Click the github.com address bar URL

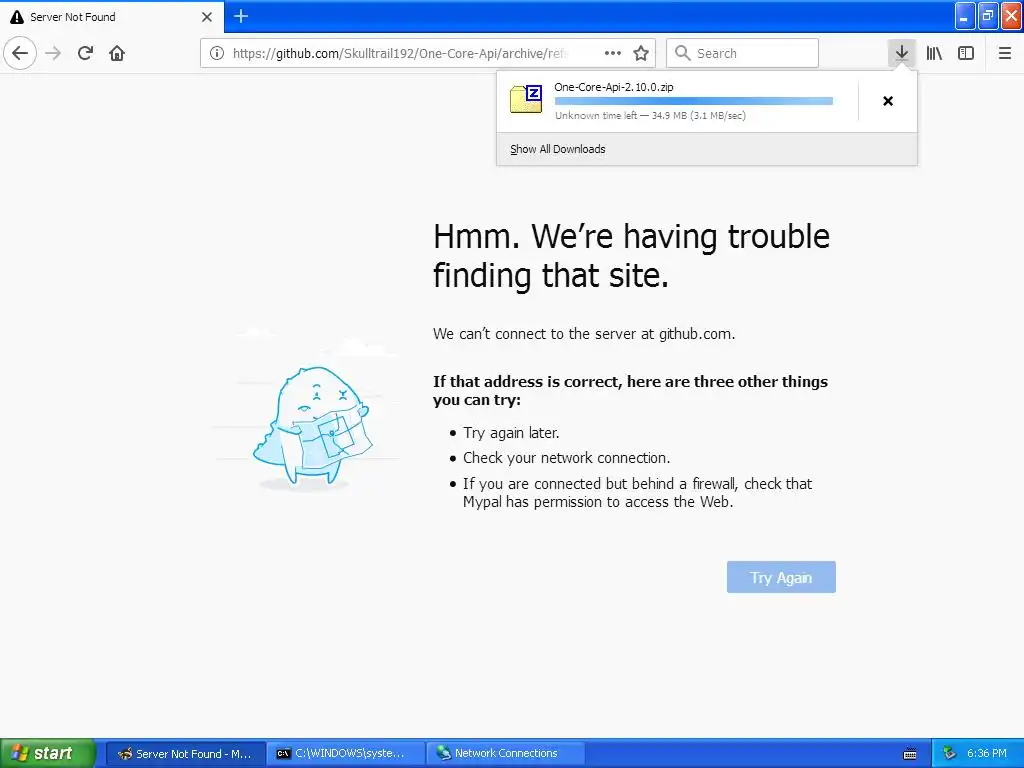[x=400, y=53]
